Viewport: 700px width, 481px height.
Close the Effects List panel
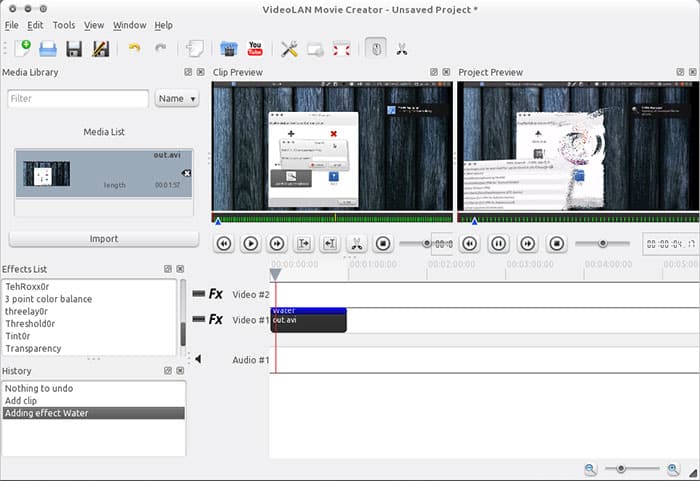pos(180,269)
